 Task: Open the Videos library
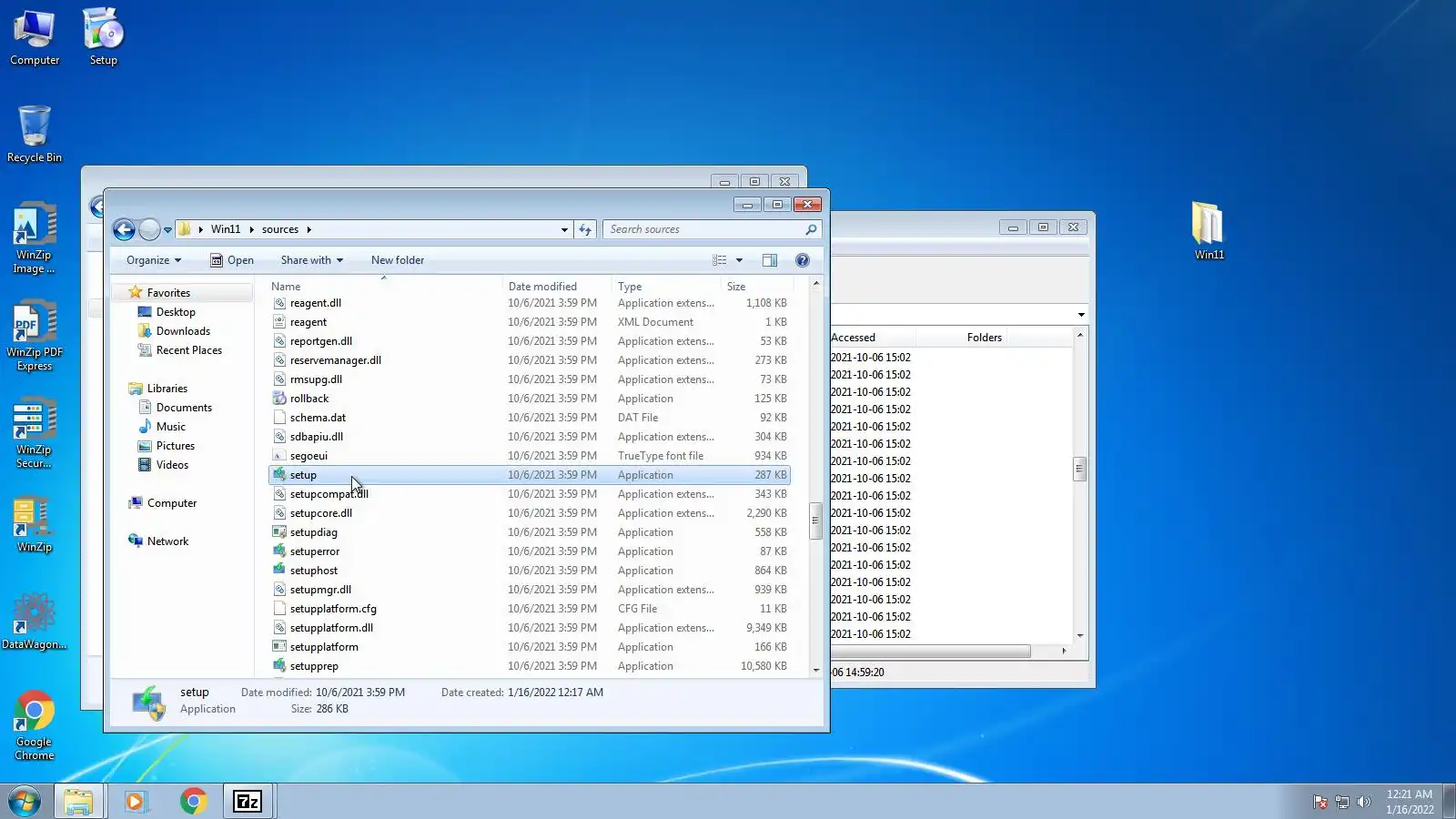pyautogui.click(x=172, y=465)
